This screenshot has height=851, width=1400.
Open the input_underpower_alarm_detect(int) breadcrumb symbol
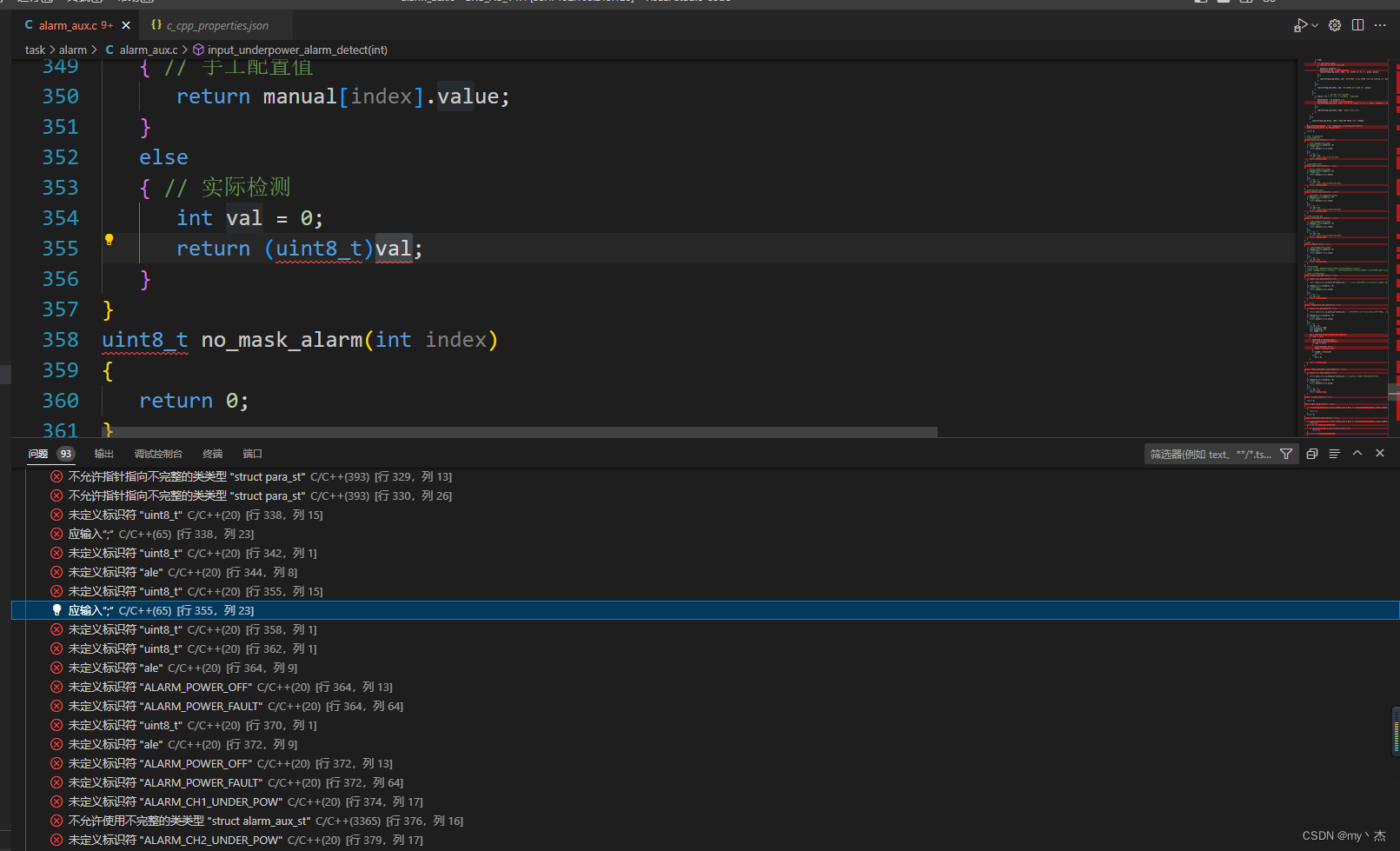point(290,50)
